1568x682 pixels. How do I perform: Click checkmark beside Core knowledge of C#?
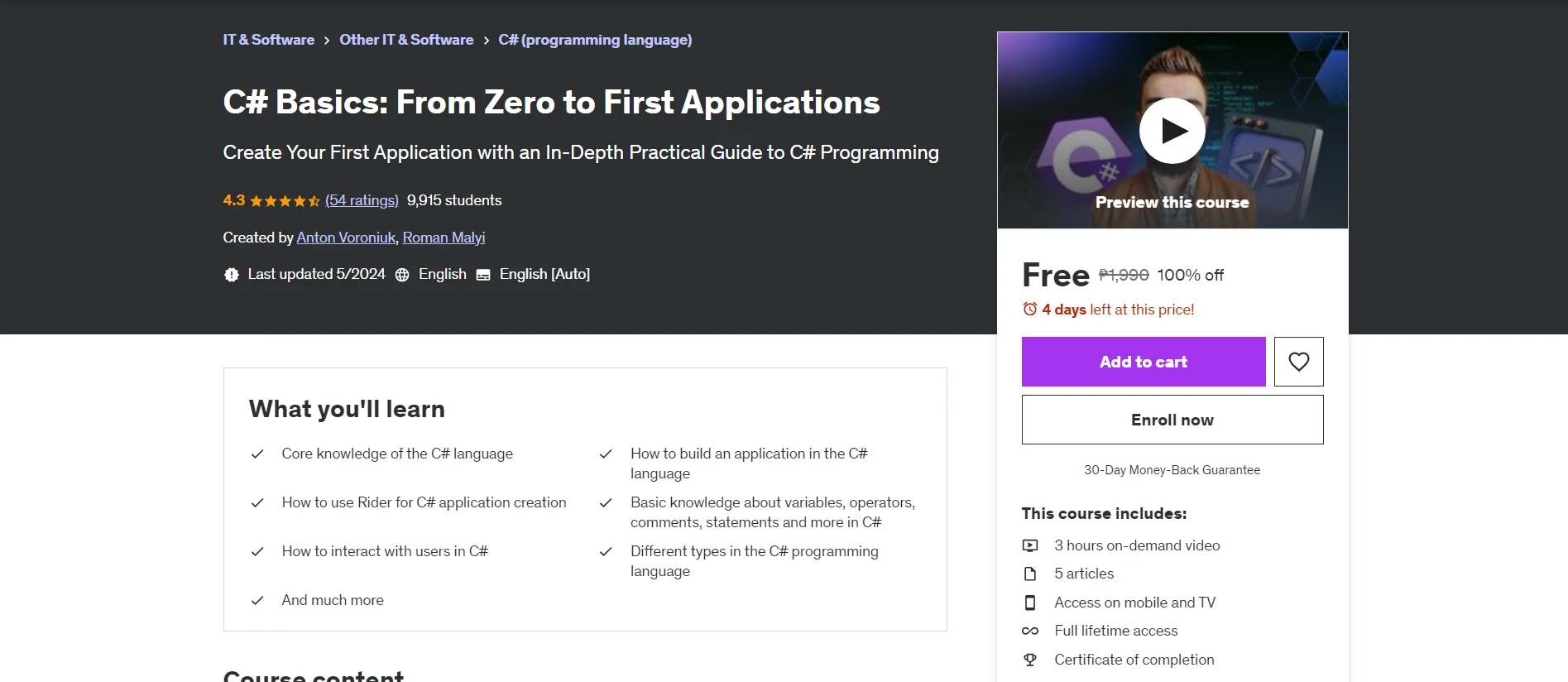pyautogui.click(x=257, y=454)
